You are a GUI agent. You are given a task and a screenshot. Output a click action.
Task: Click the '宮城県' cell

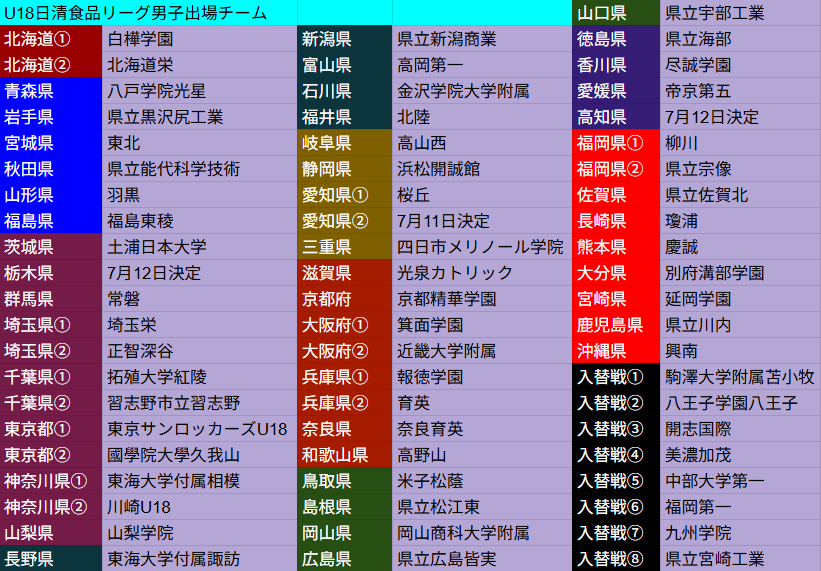coord(51,143)
